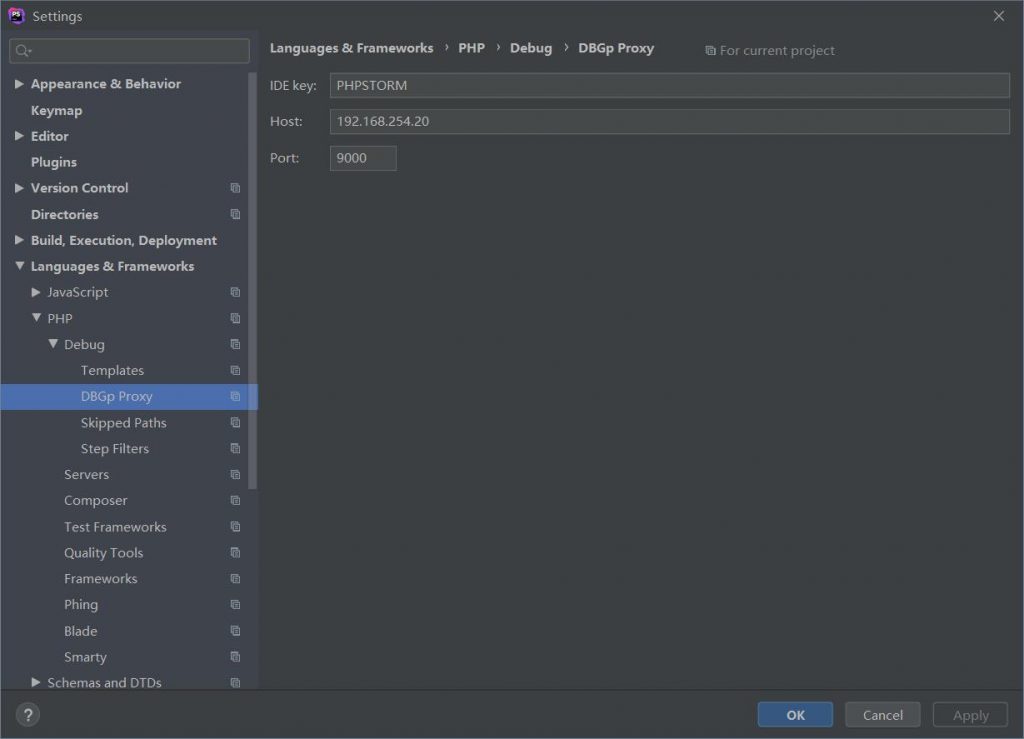Click the project-level icon beside Directories
The width and height of the screenshot is (1024, 739).
[235, 214]
